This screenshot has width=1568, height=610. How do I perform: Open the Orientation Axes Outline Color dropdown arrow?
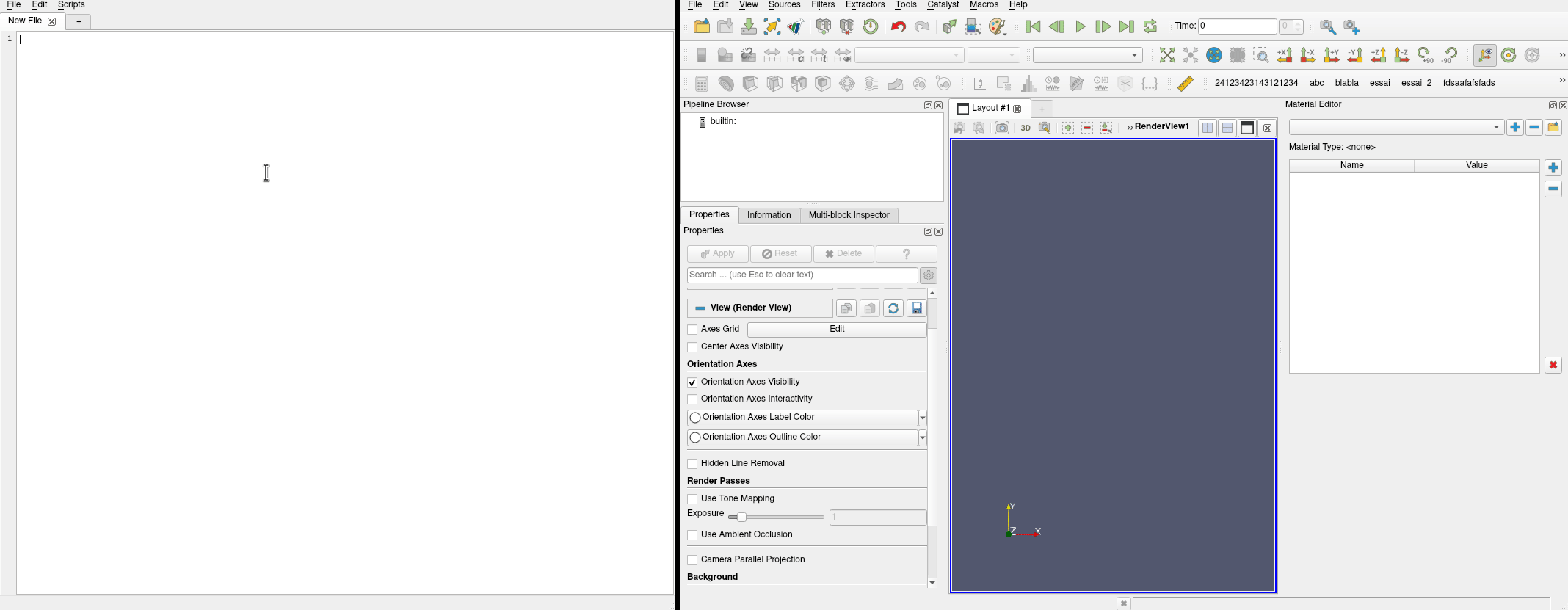pyautogui.click(x=923, y=438)
